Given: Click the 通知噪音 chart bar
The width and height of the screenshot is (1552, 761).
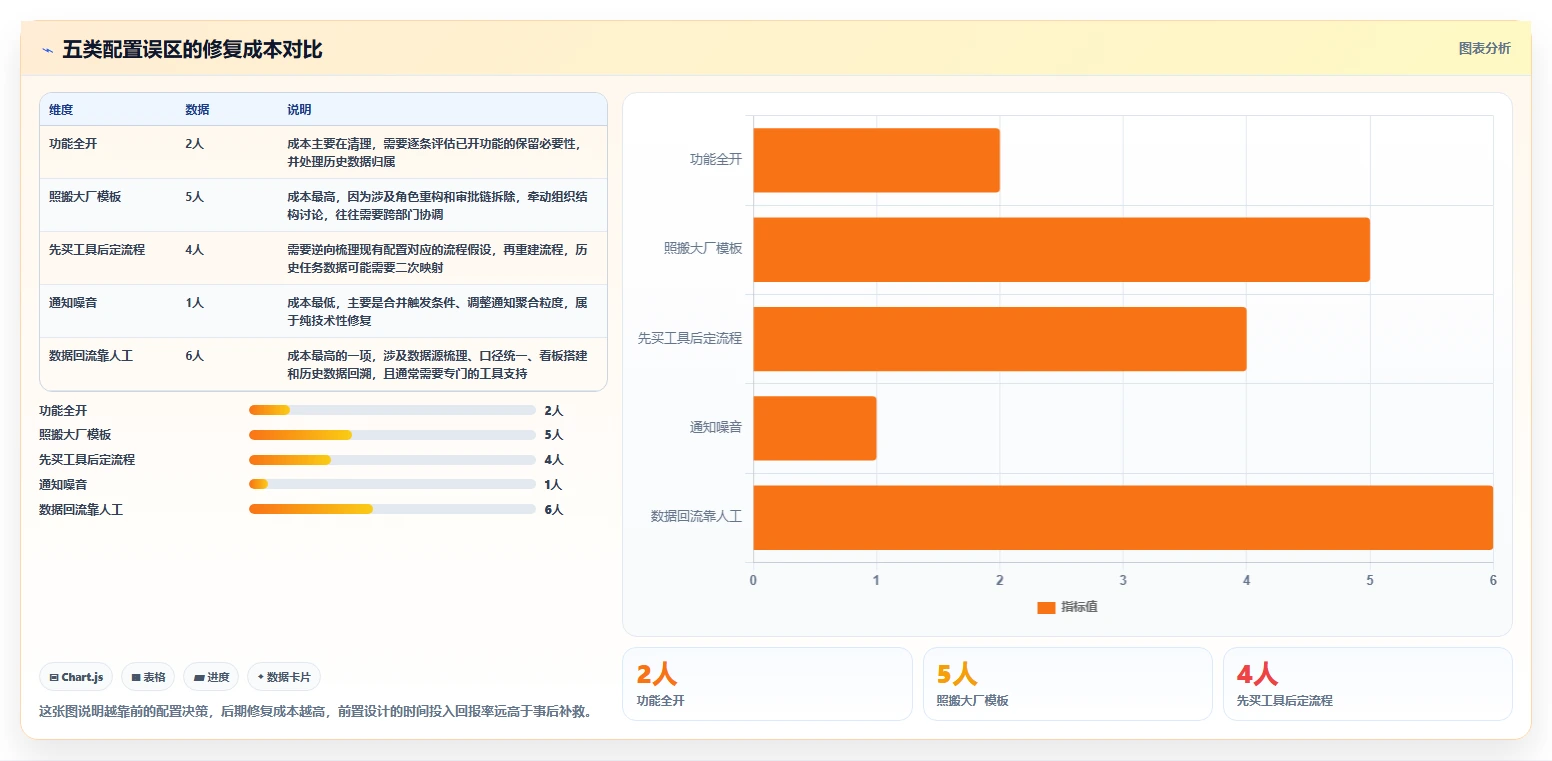Looking at the screenshot, I should click(x=815, y=428).
